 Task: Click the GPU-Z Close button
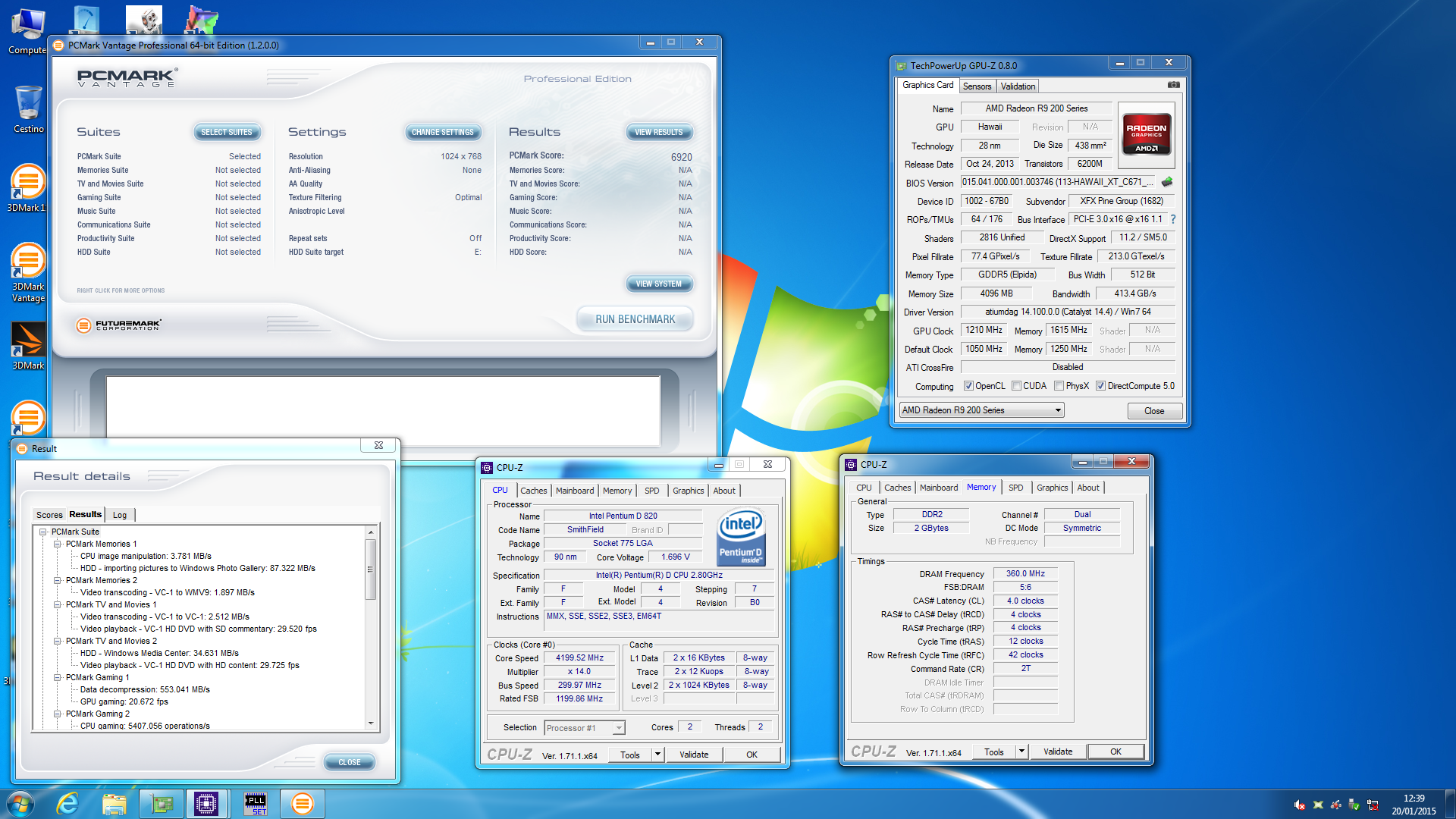[1153, 410]
